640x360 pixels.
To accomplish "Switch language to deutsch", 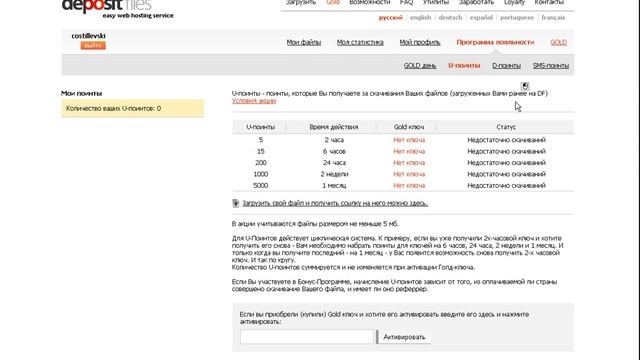I will pos(450,18).
